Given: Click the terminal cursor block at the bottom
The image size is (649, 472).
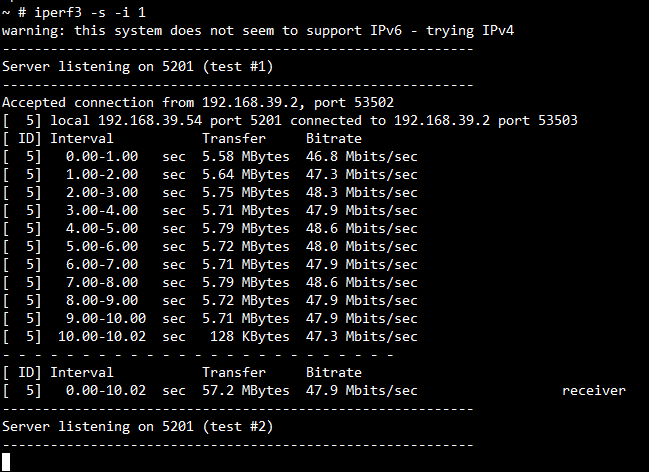Looking at the screenshot, I should coord(8,461).
